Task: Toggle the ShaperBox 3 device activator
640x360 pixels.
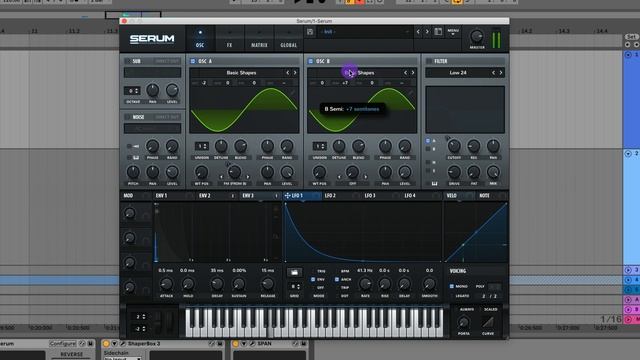Action: point(106,344)
